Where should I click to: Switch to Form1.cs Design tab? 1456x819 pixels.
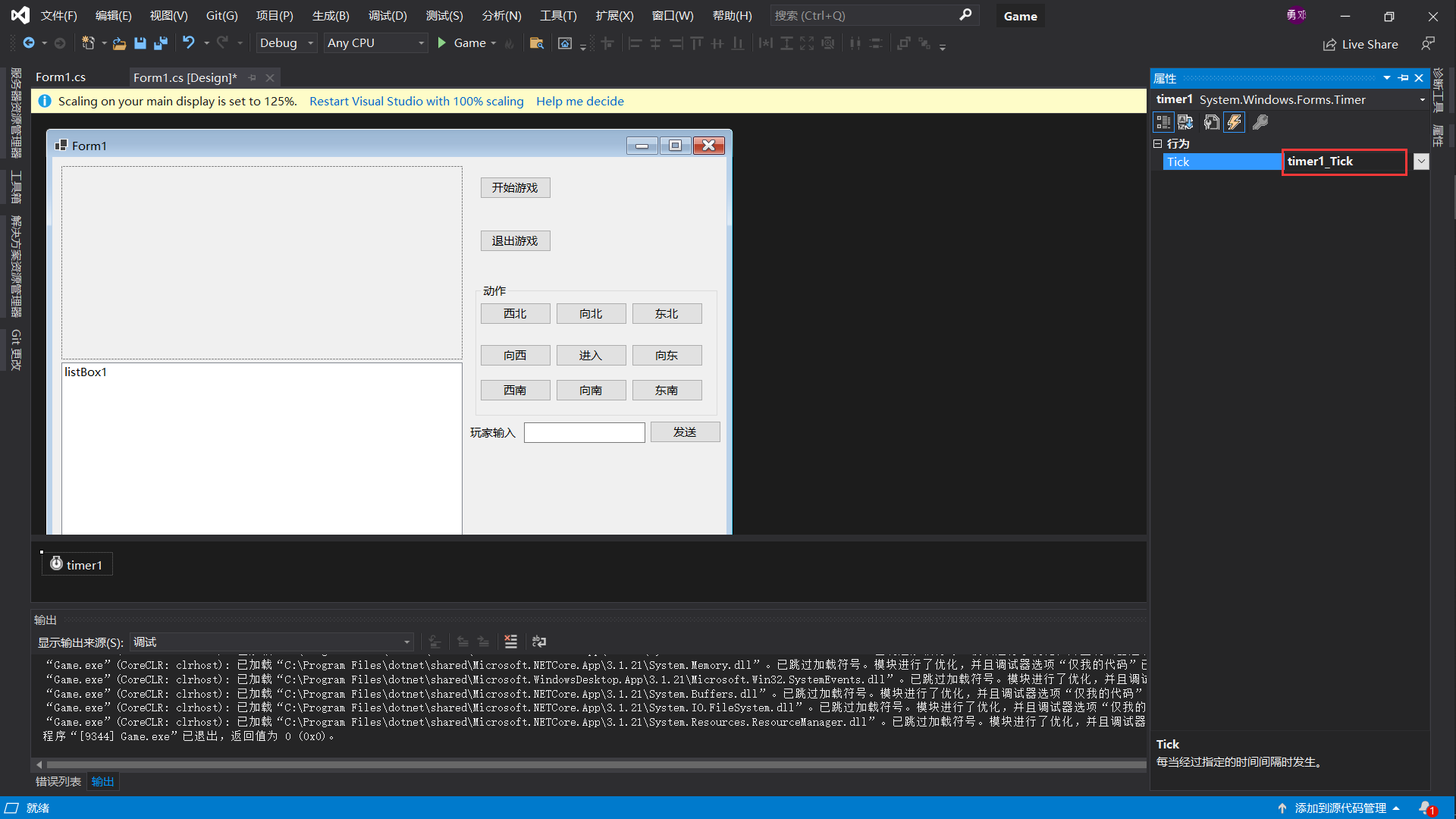185,77
